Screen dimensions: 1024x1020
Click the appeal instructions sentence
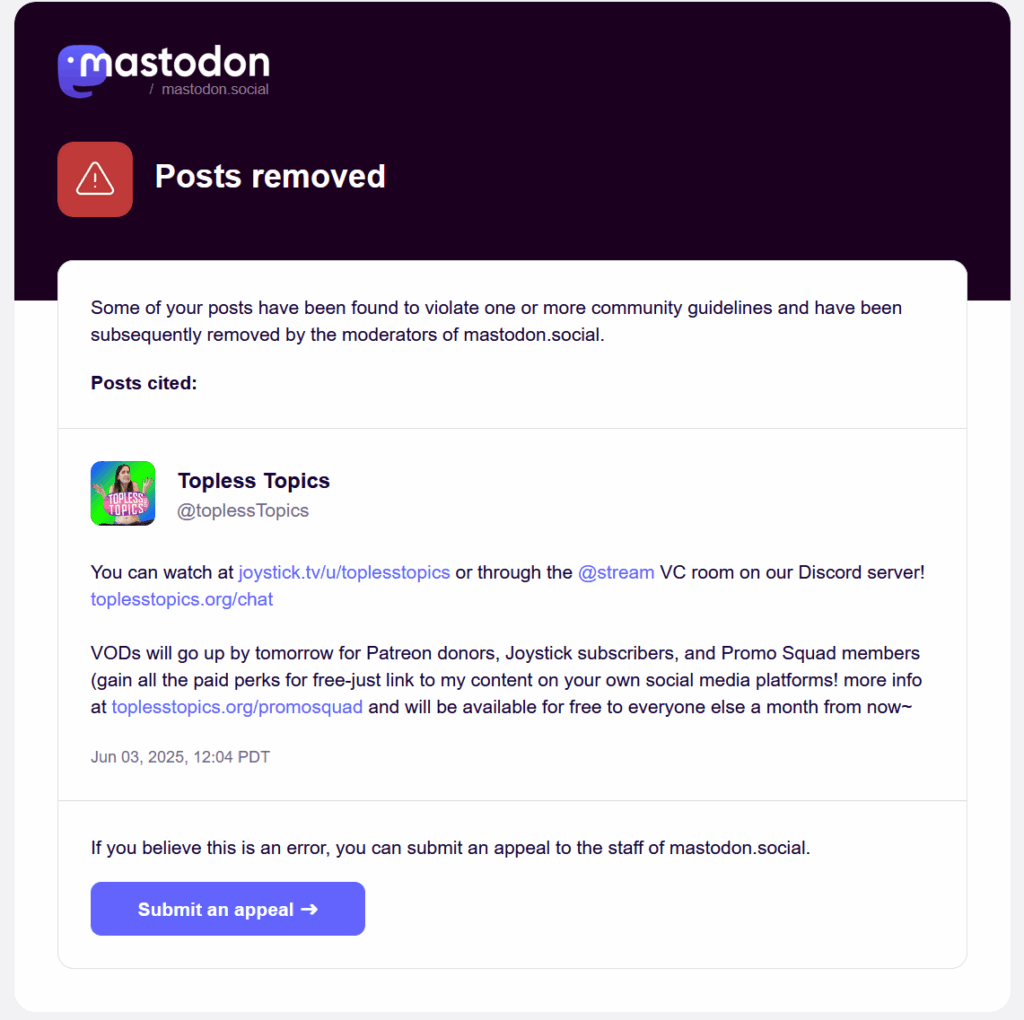point(451,848)
